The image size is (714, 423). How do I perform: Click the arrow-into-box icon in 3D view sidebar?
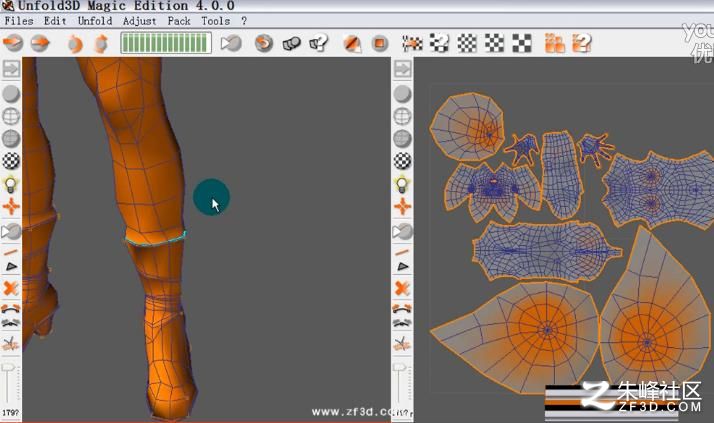pos(11,69)
